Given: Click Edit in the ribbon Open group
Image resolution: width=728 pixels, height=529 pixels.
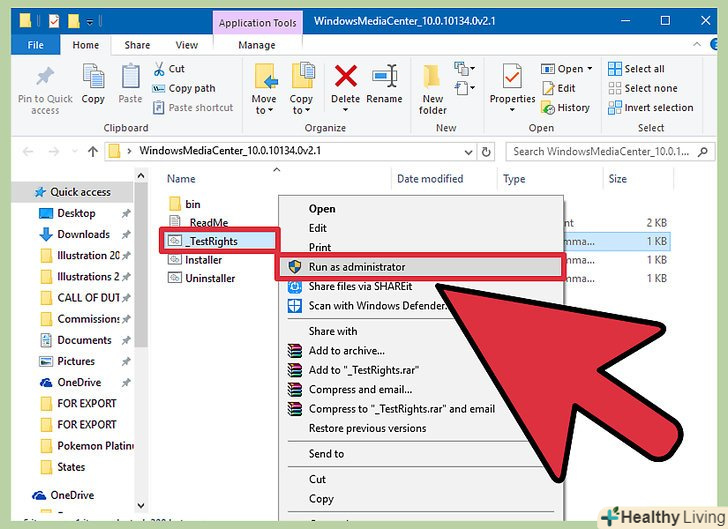Looking at the screenshot, I should 559,88.
